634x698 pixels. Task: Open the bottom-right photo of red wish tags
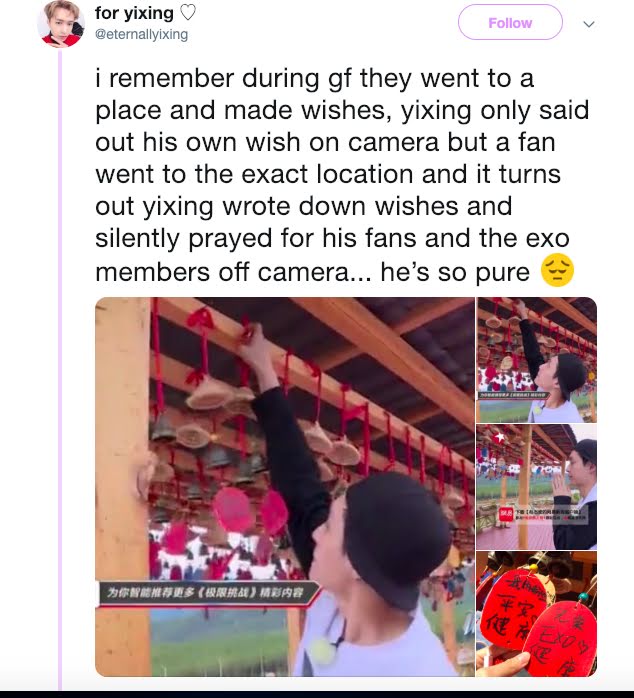[x=536, y=614]
